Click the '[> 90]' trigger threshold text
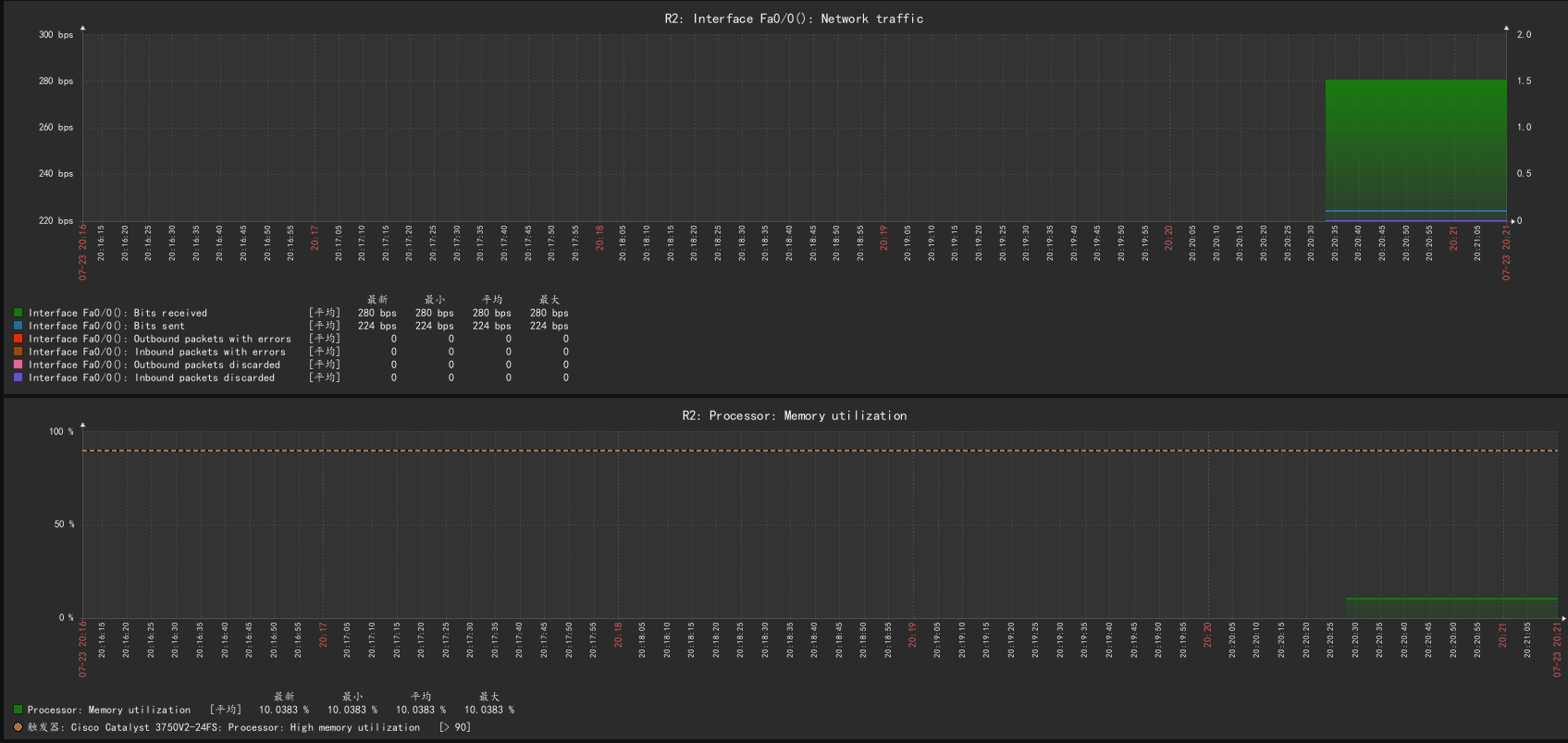This screenshot has height=743, width=1568. (x=455, y=727)
